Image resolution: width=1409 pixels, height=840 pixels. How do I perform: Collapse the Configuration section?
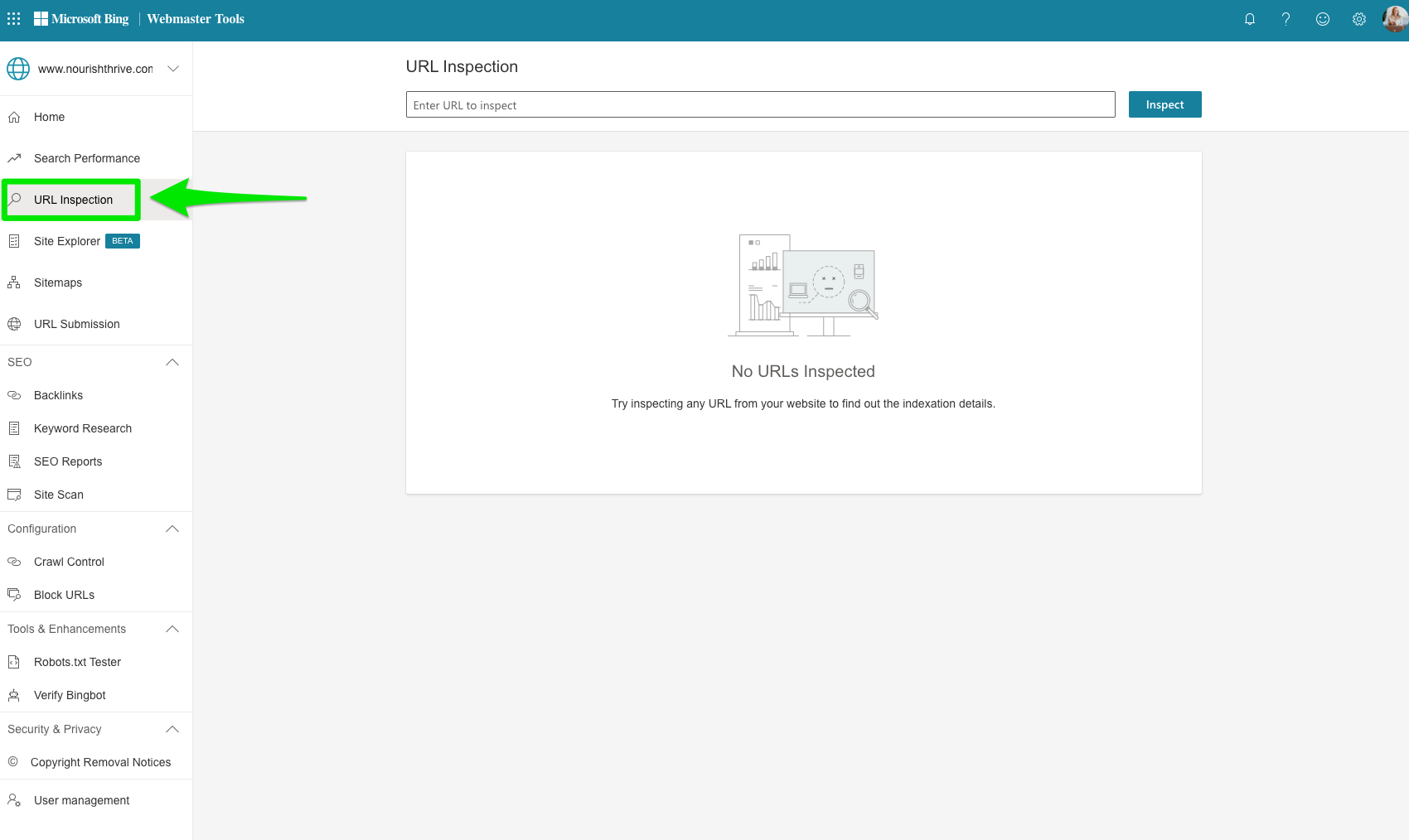[x=172, y=529]
